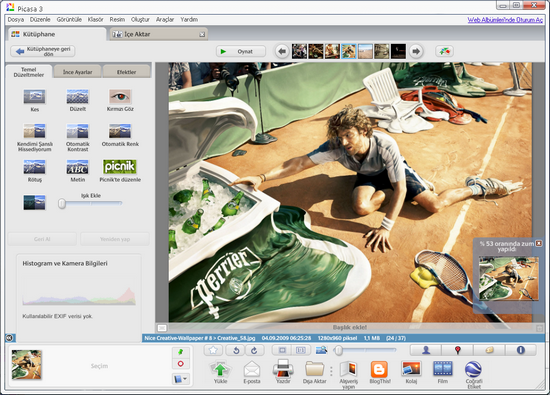Open the Düzelt straighten tool

point(78,97)
